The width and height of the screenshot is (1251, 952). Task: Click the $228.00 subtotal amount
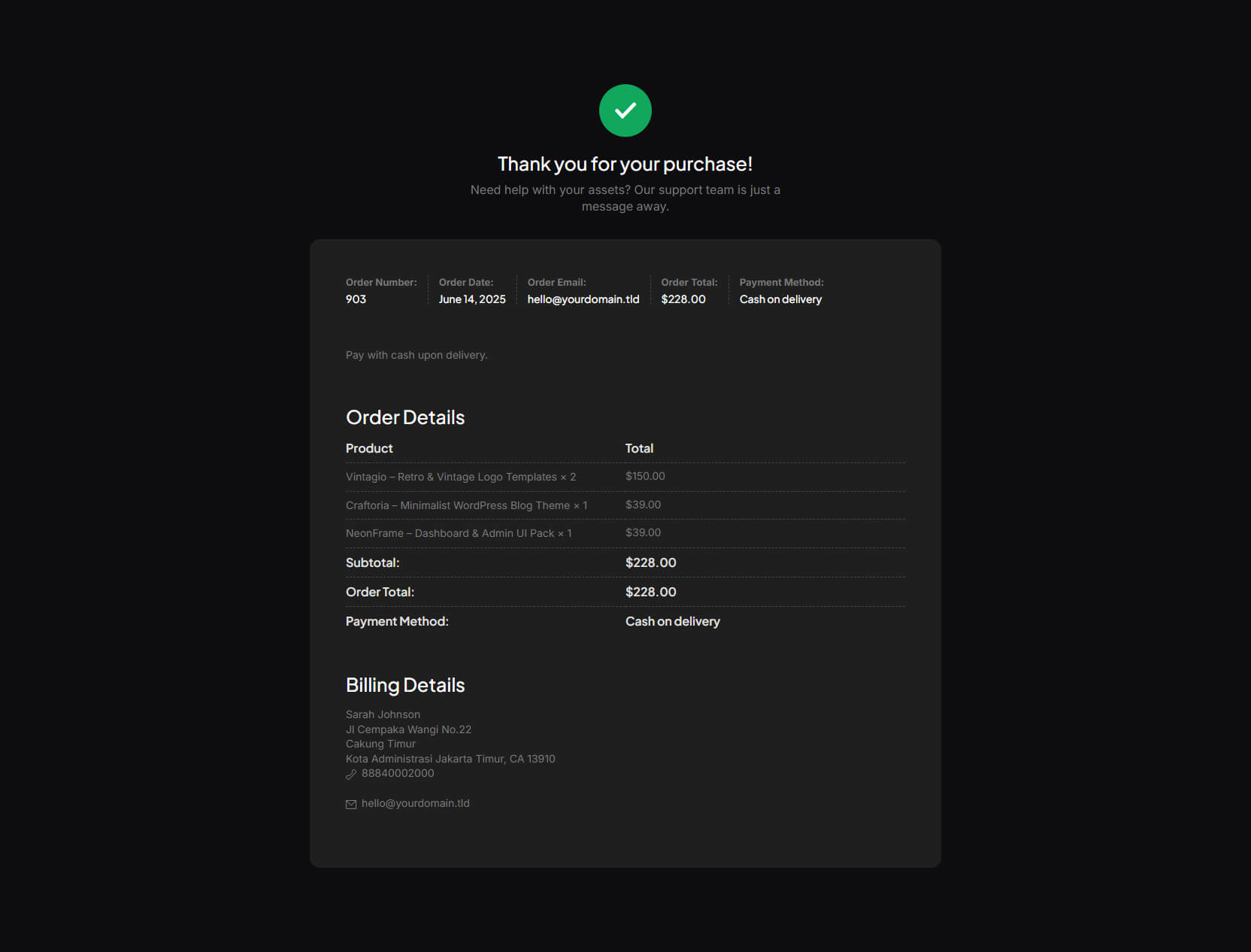point(651,562)
